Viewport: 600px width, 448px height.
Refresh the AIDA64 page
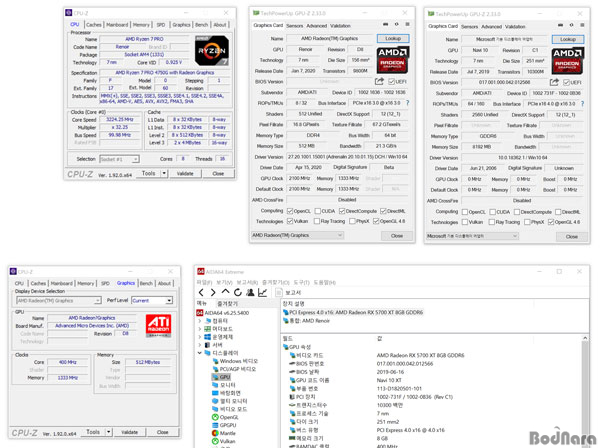[x=238, y=293]
